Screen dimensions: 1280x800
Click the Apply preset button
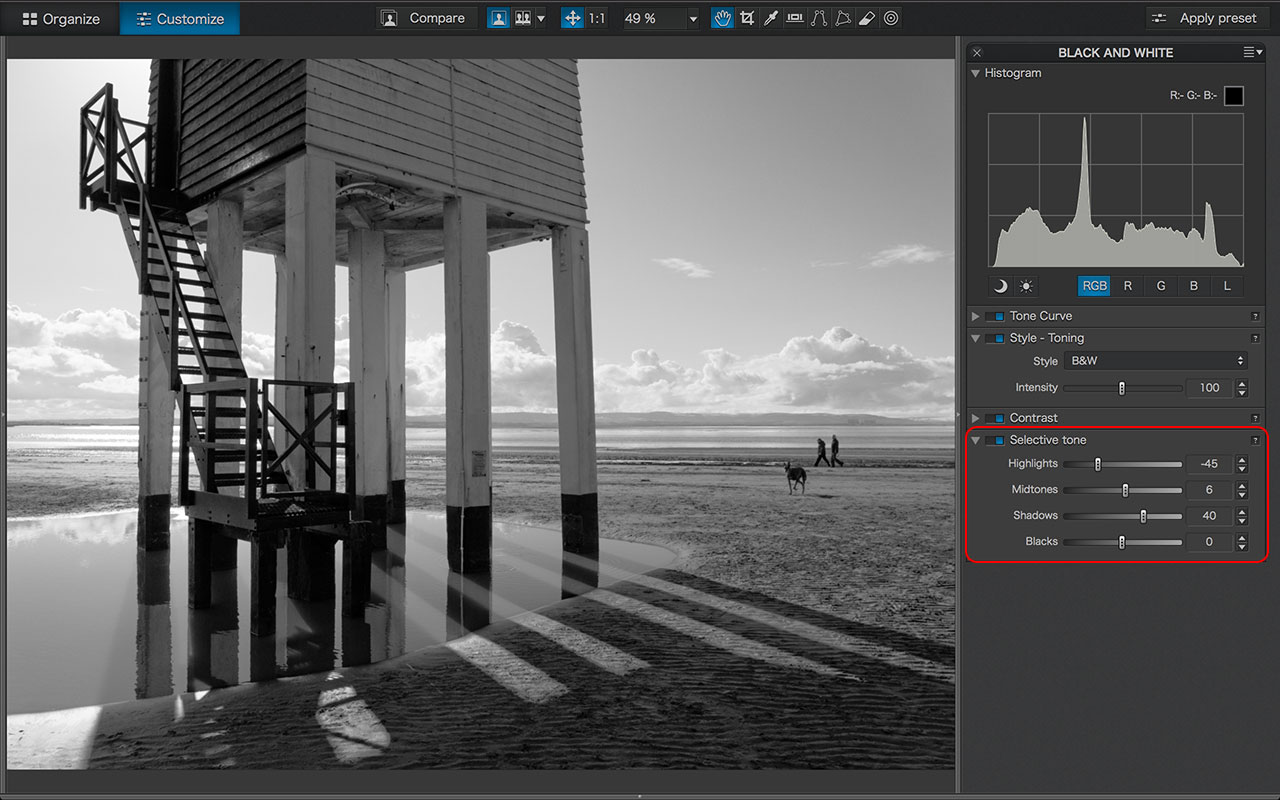tap(1207, 18)
